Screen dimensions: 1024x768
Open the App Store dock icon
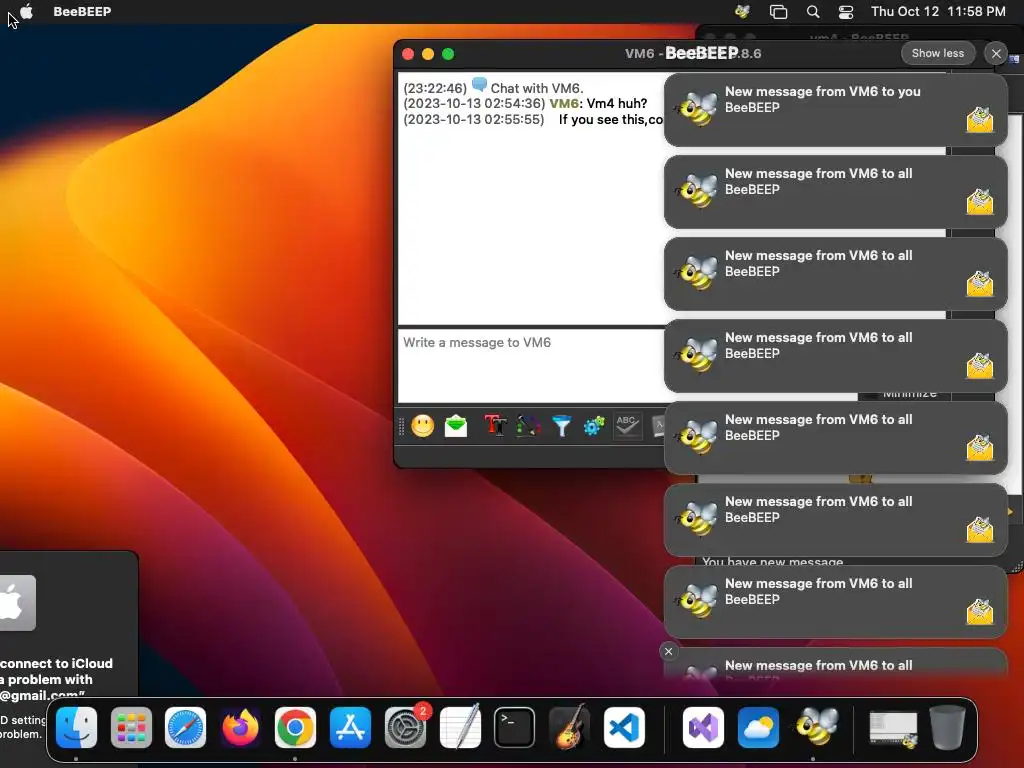coord(350,728)
